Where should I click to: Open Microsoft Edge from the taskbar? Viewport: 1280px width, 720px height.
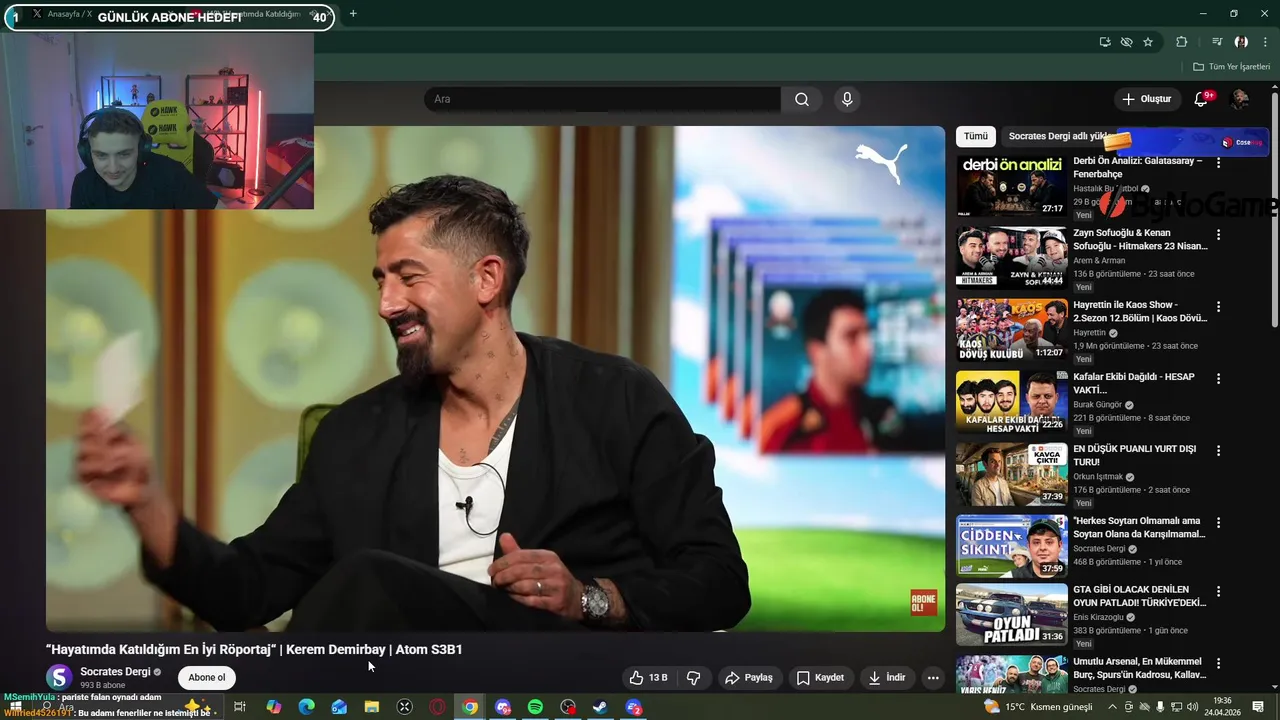click(306, 707)
